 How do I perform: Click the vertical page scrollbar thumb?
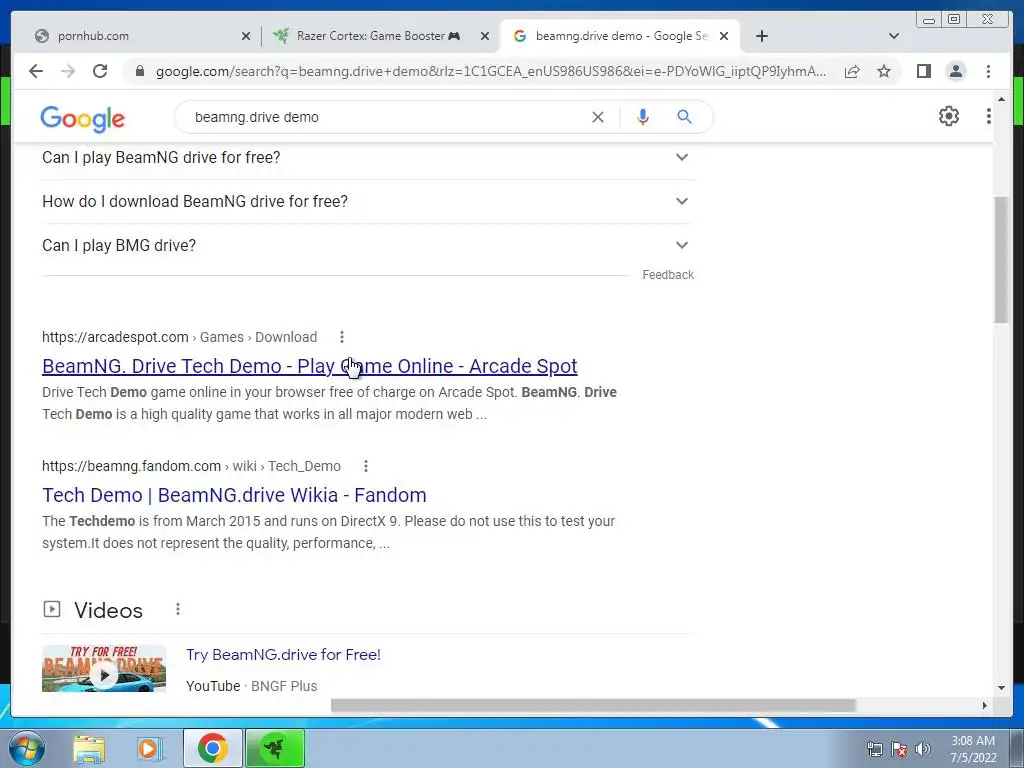pyautogui.click(x=1001, y=260)
